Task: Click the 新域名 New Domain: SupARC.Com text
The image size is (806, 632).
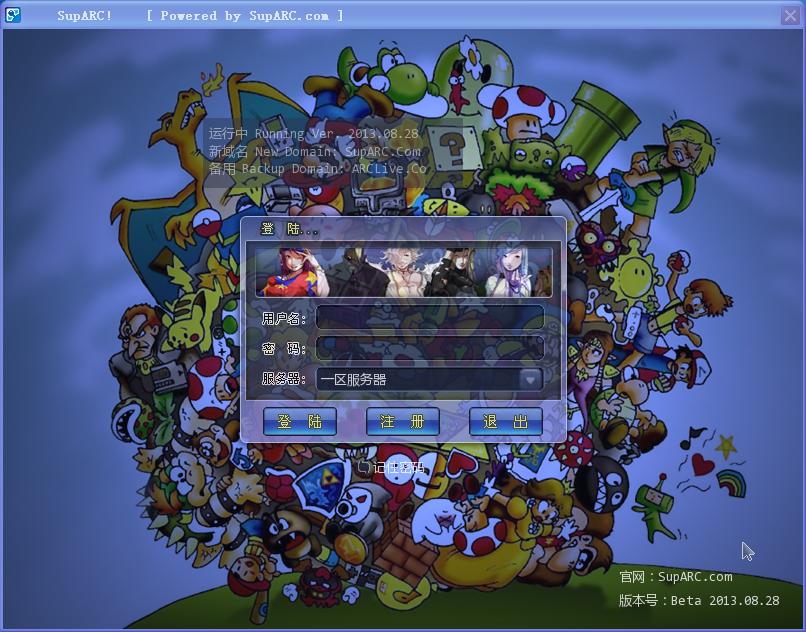Action: click(x=315, y=151)
